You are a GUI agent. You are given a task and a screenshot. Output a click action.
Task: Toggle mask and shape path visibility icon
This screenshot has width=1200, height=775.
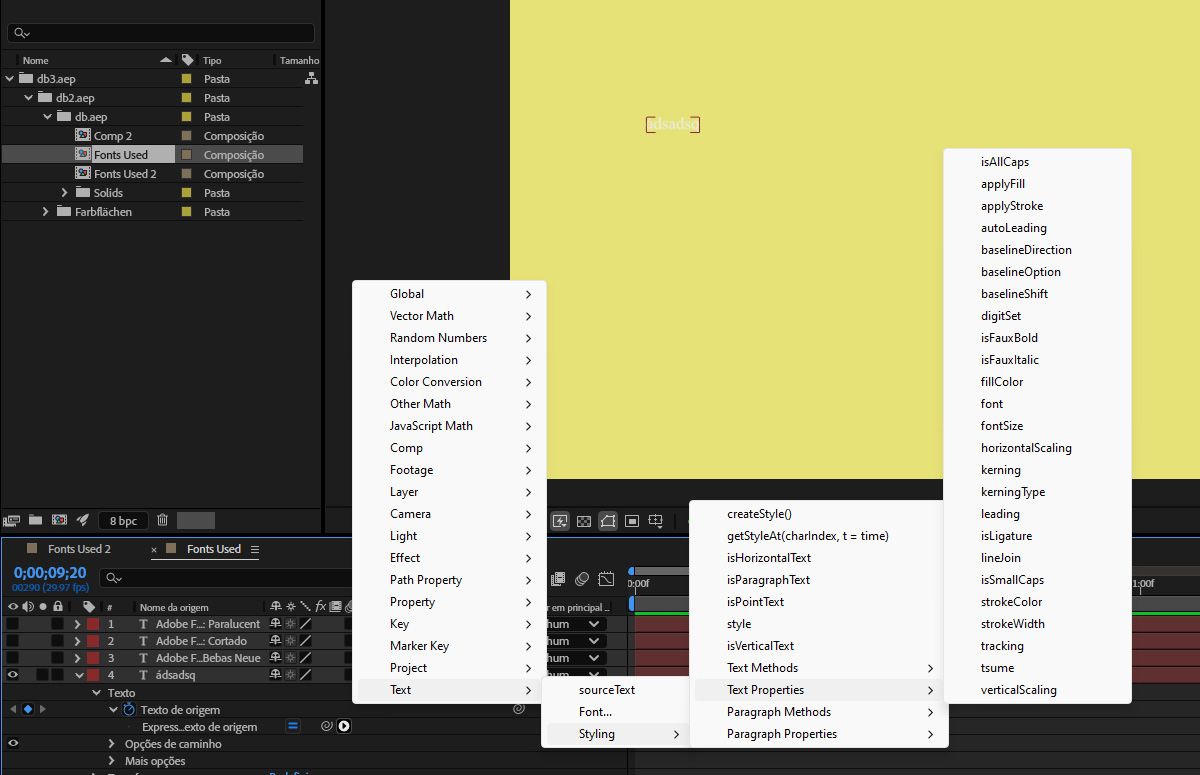[x=608, y=521]
